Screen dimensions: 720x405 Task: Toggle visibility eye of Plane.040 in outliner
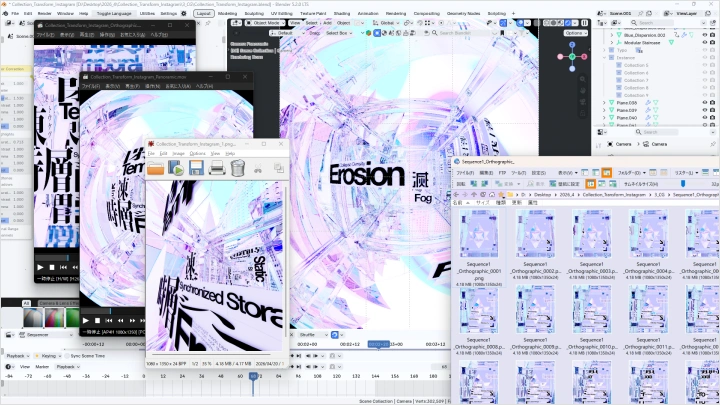point(705,118)
